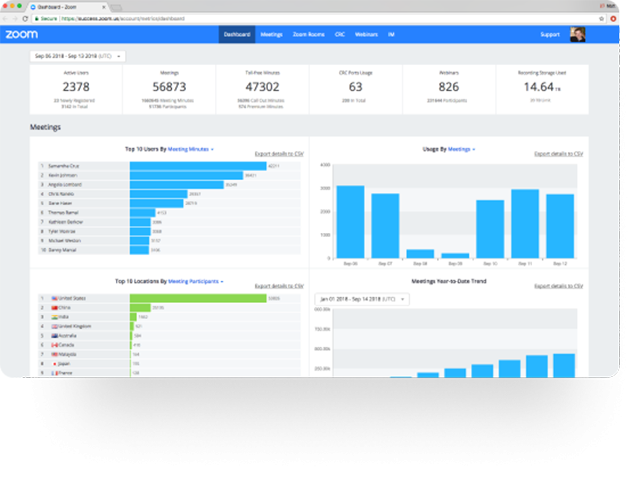Click the Webinars count 826
Image resolution: width=640 pixels, height=479 pixels.
click(449, 87)
